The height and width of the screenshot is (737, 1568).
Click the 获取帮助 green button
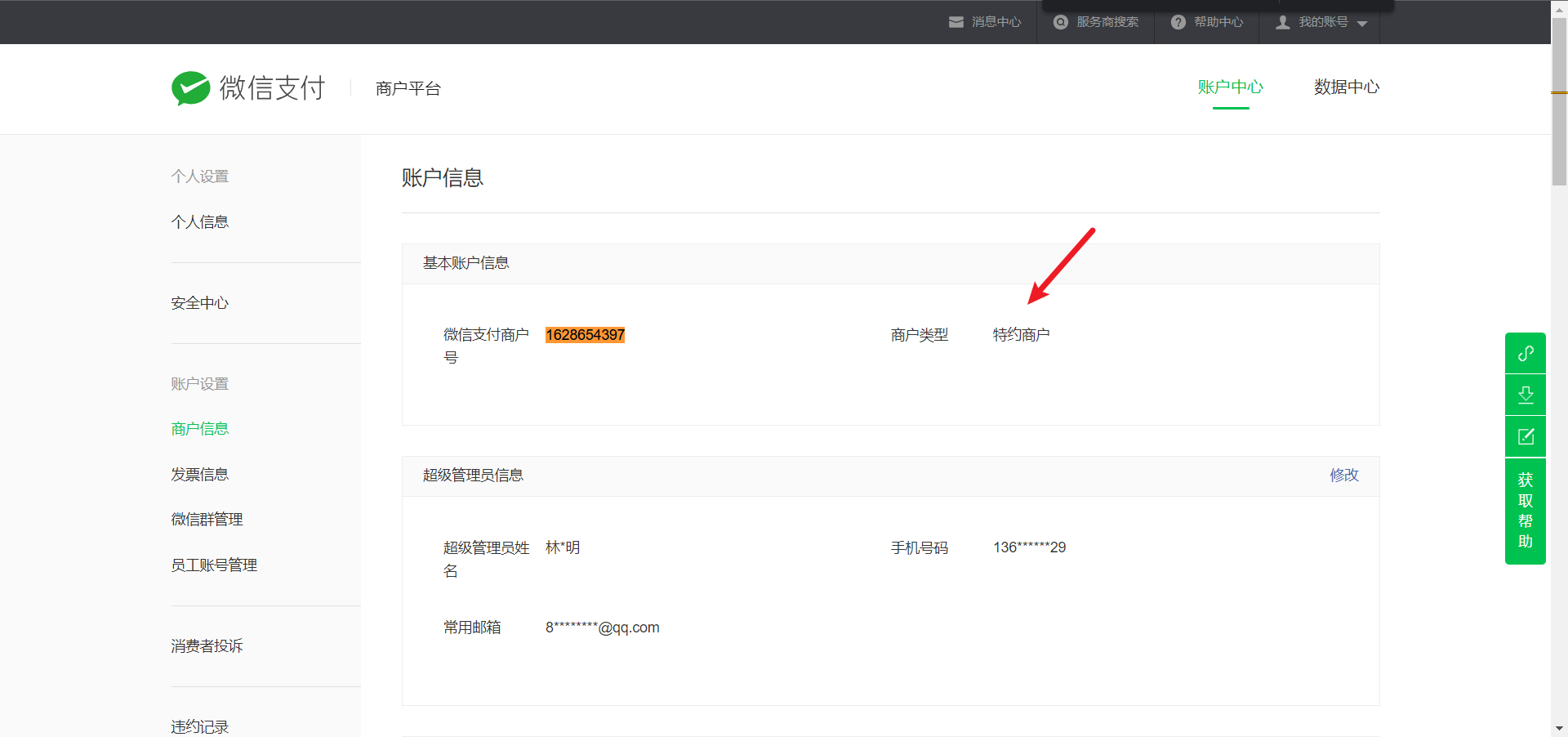(x=1526, y=511)
